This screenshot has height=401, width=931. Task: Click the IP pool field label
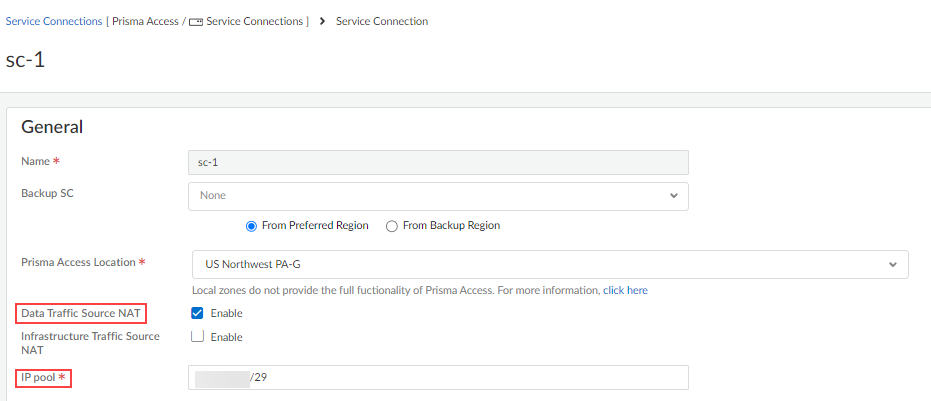click(42, 377)
